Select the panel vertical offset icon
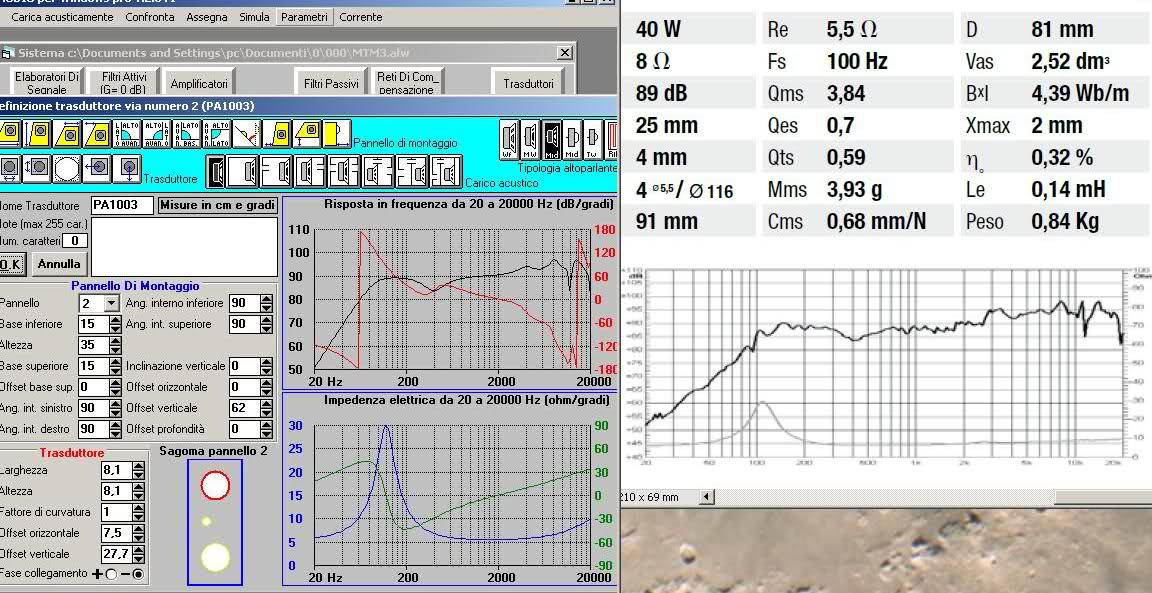 click(306, 134)
